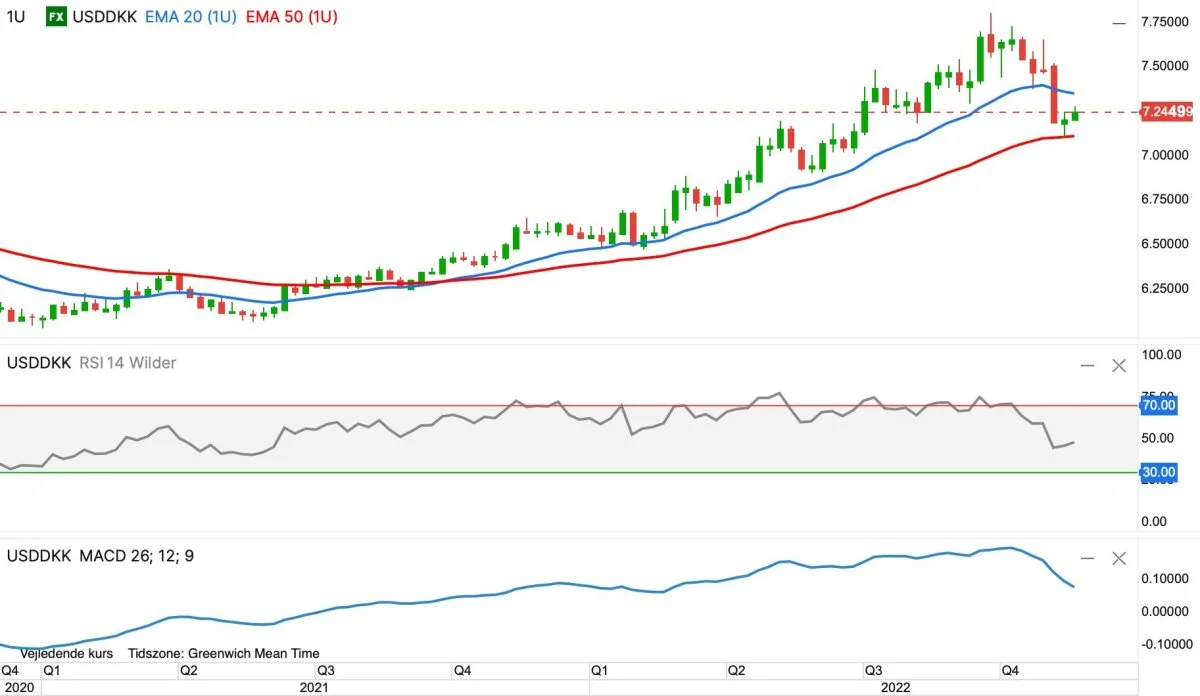Click the 6.25000 price axis value
This screenshot has width=1200, height=696.
[1164, 288]
